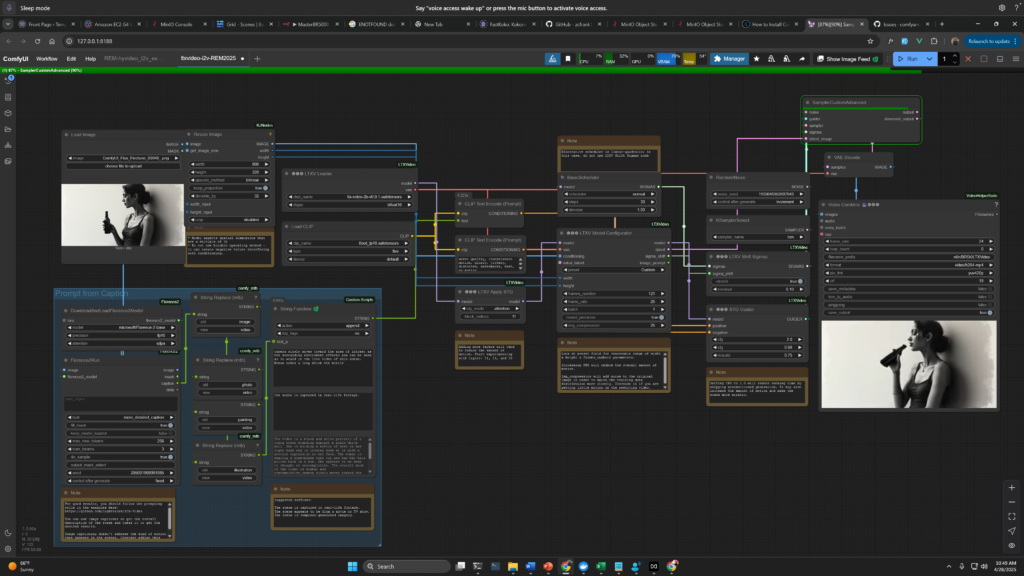Click the Run button to queue the workflow
The height and width of the screenshot is (576, 1024).
[908, 59]
